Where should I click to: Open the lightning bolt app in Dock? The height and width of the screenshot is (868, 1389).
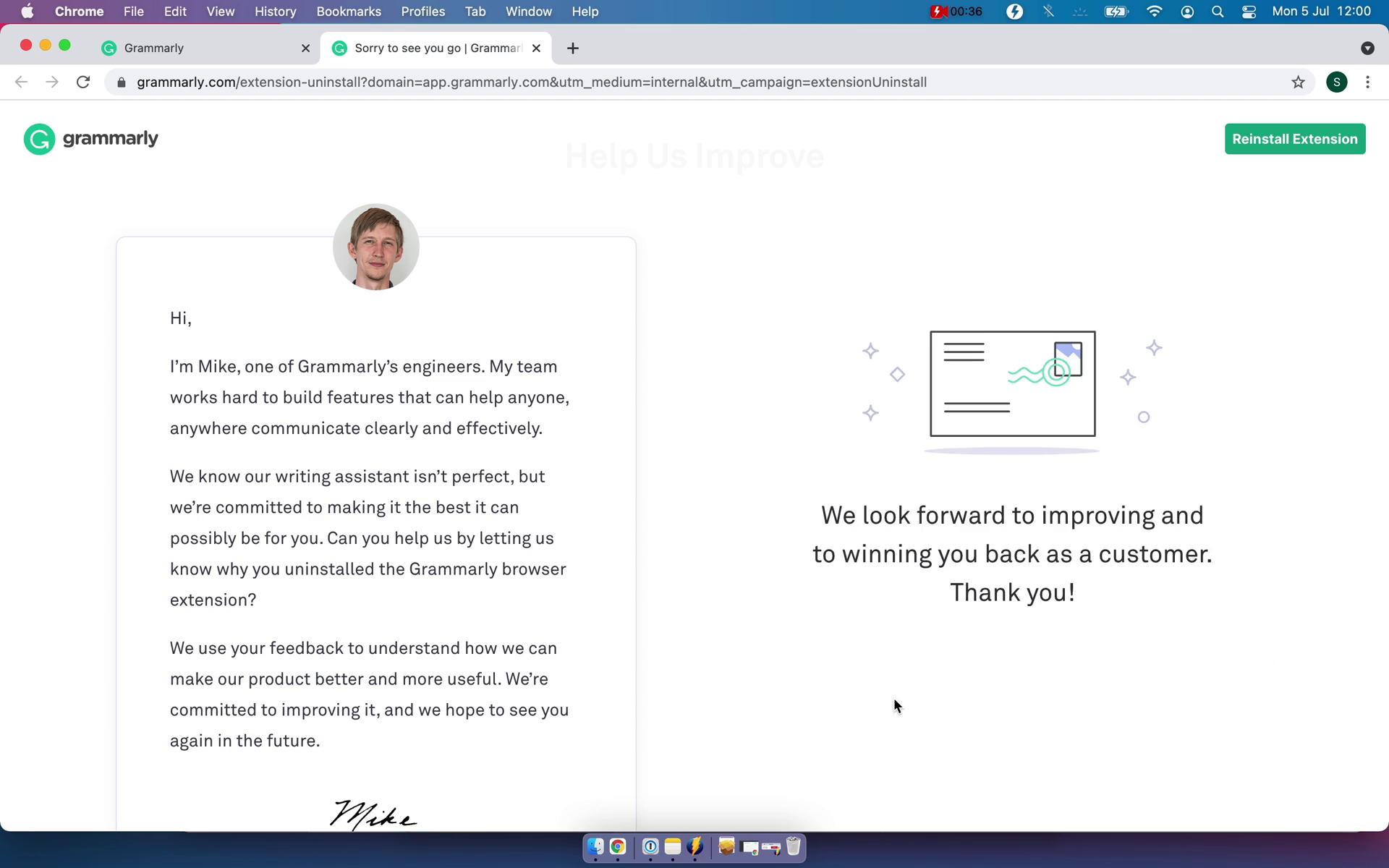click(x=695, y=846)
